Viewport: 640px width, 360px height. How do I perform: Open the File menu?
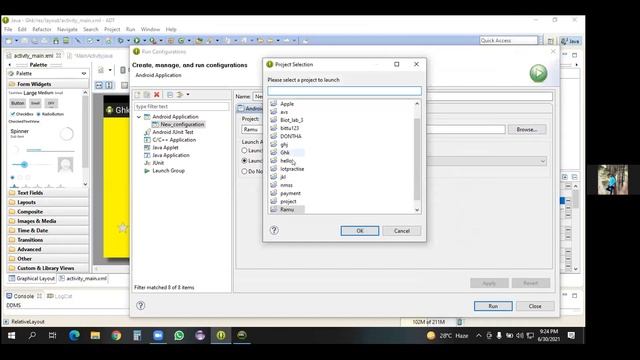(x=8, y=29)
